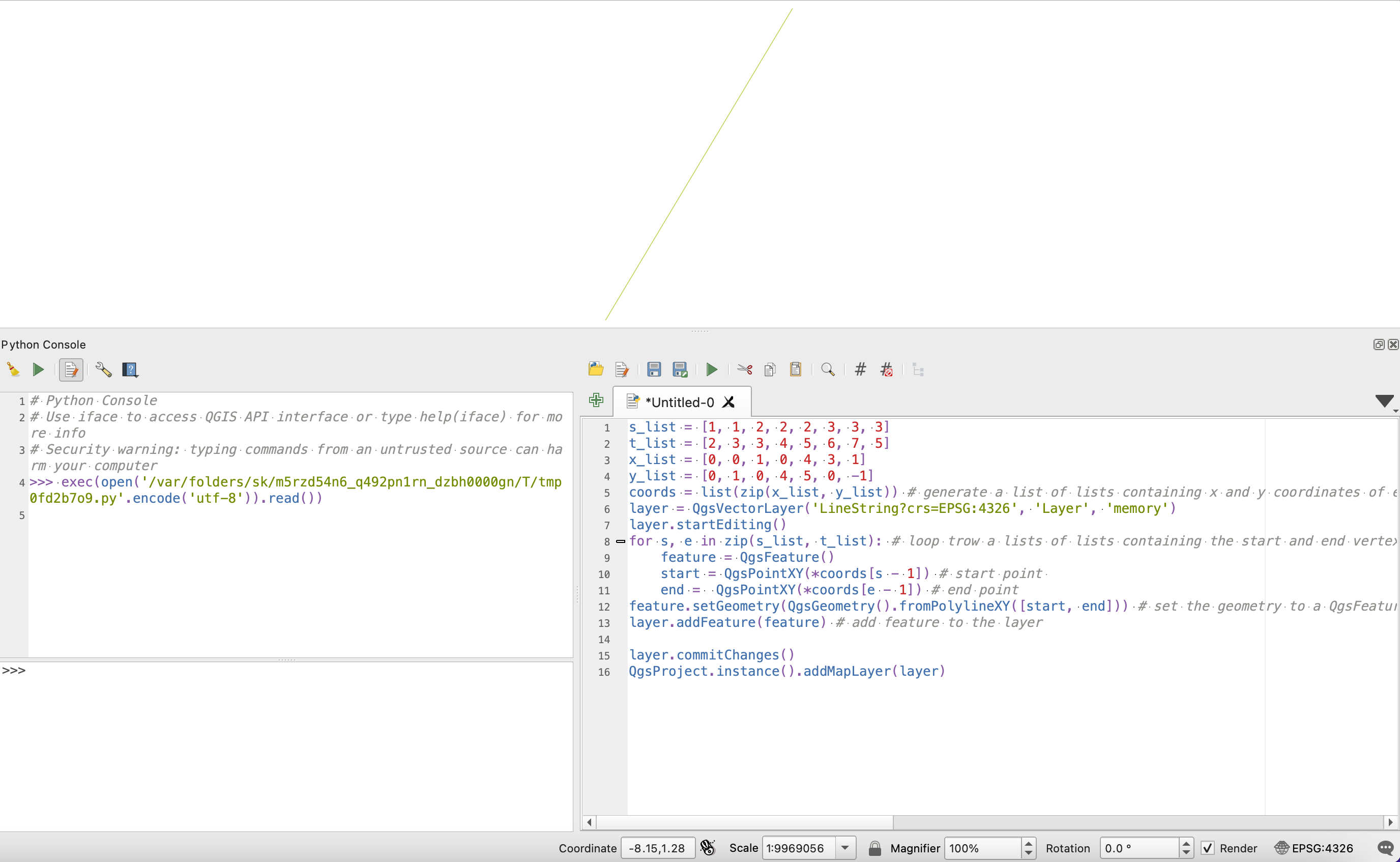This screenshot has width=1400, height=862.
Task: Click the Magnifier 100% field
Action: tap(983, 848)
